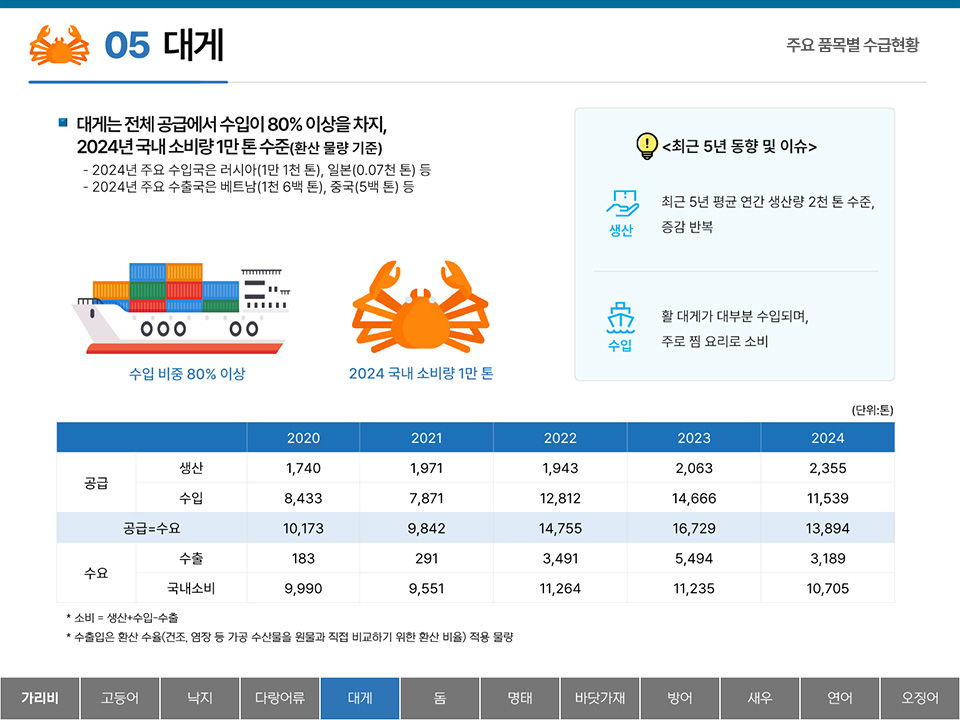Click the currently active 대게 tab
Screen dimensions: 960x720
(359, 698)
